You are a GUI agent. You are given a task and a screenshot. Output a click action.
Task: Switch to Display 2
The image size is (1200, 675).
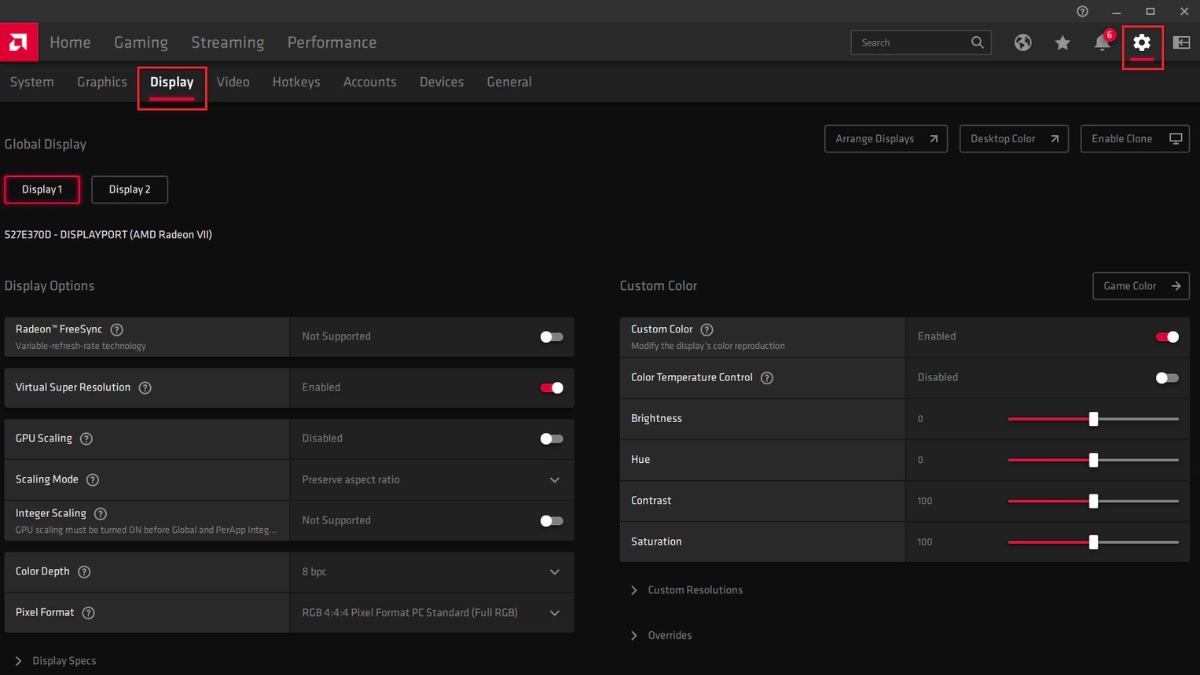(x=130, y=190)
